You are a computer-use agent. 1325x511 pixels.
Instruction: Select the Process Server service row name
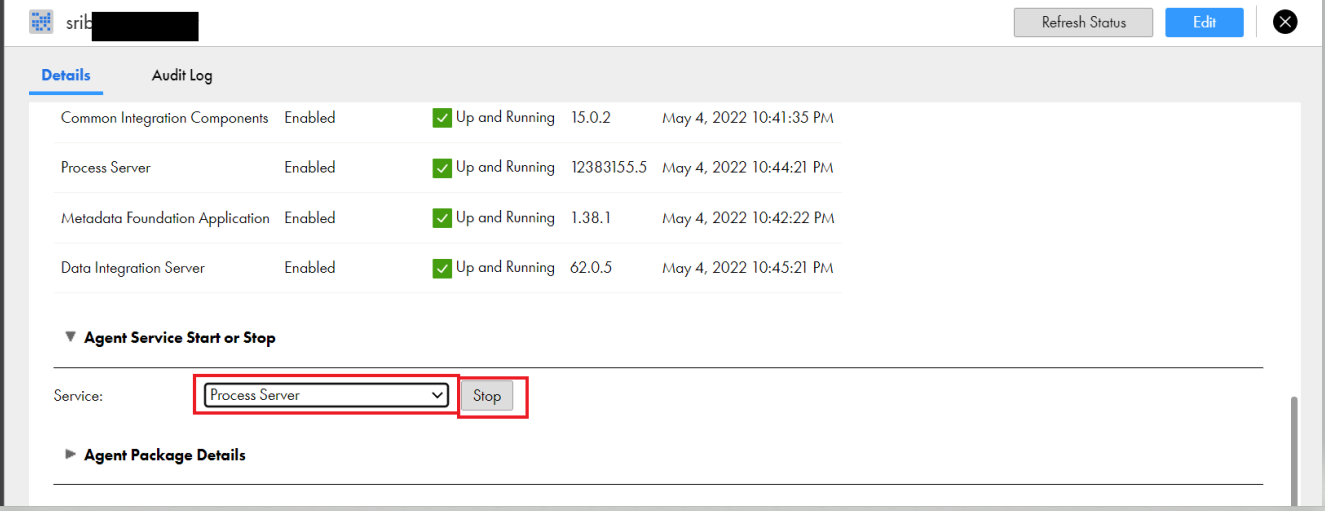(106, 168)
